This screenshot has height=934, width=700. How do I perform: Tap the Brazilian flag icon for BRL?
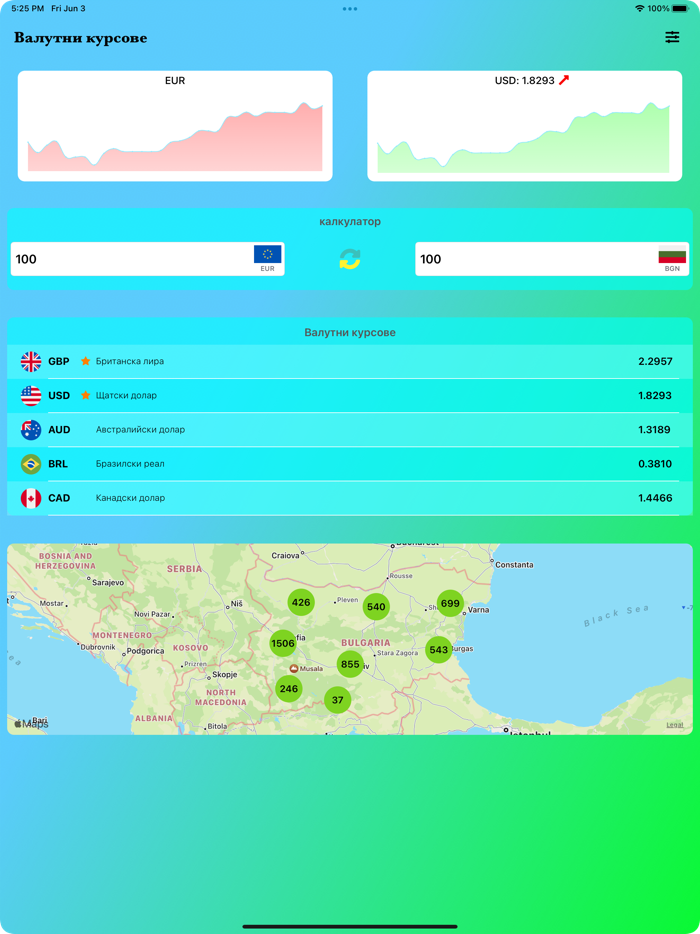point(31,464)
